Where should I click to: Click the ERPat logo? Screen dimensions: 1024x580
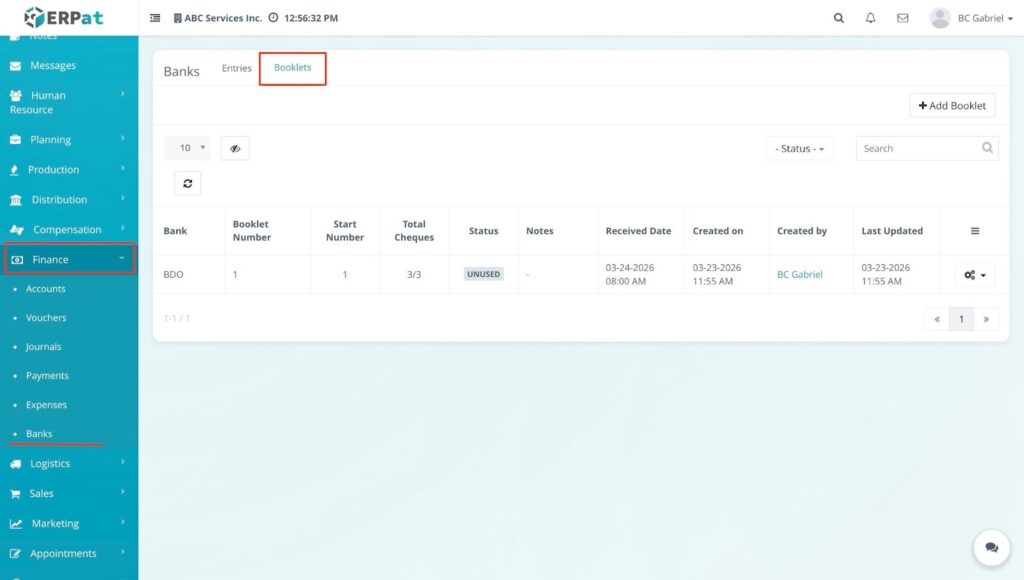[64, 18]
